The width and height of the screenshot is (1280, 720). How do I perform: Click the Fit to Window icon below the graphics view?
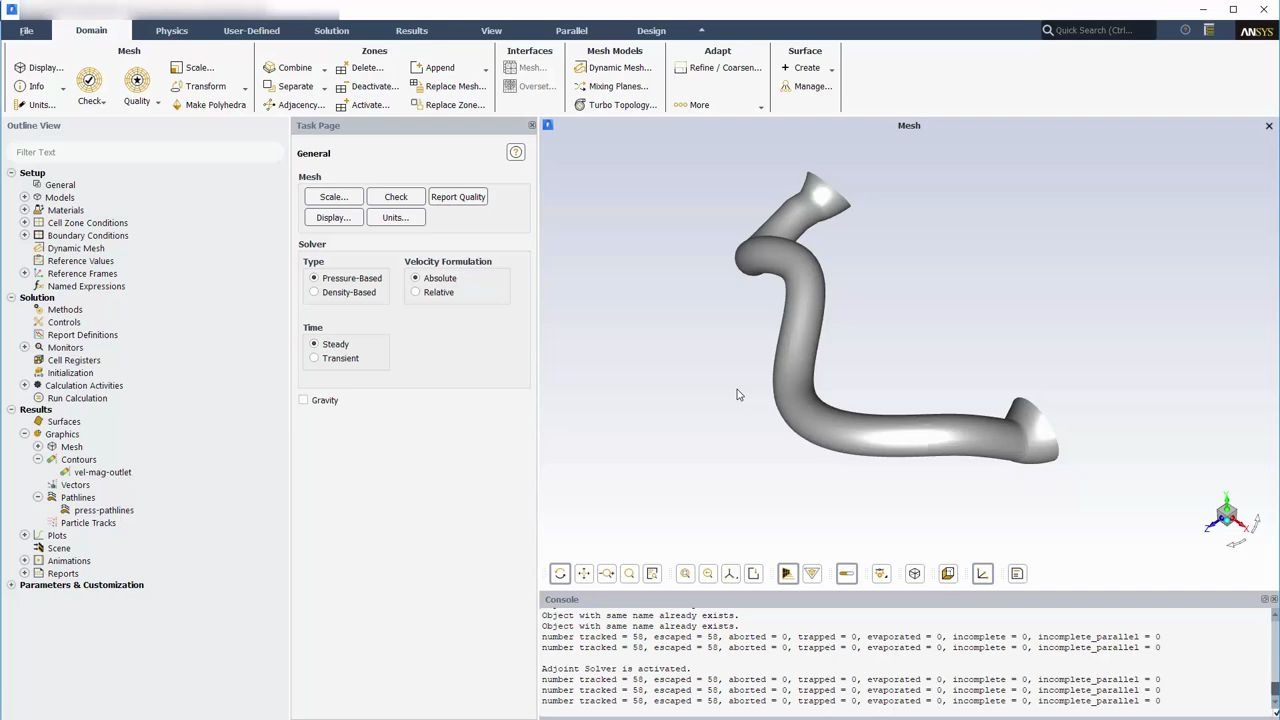pyautogui.click(x=652, y=573)
